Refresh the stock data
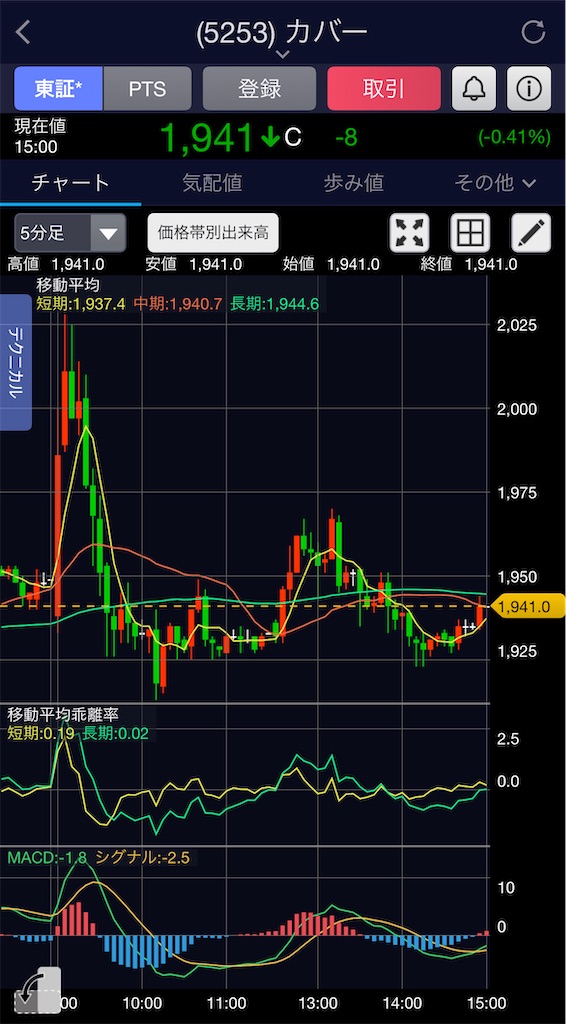This screenshot has height=1024, width=566. (533, 31)
